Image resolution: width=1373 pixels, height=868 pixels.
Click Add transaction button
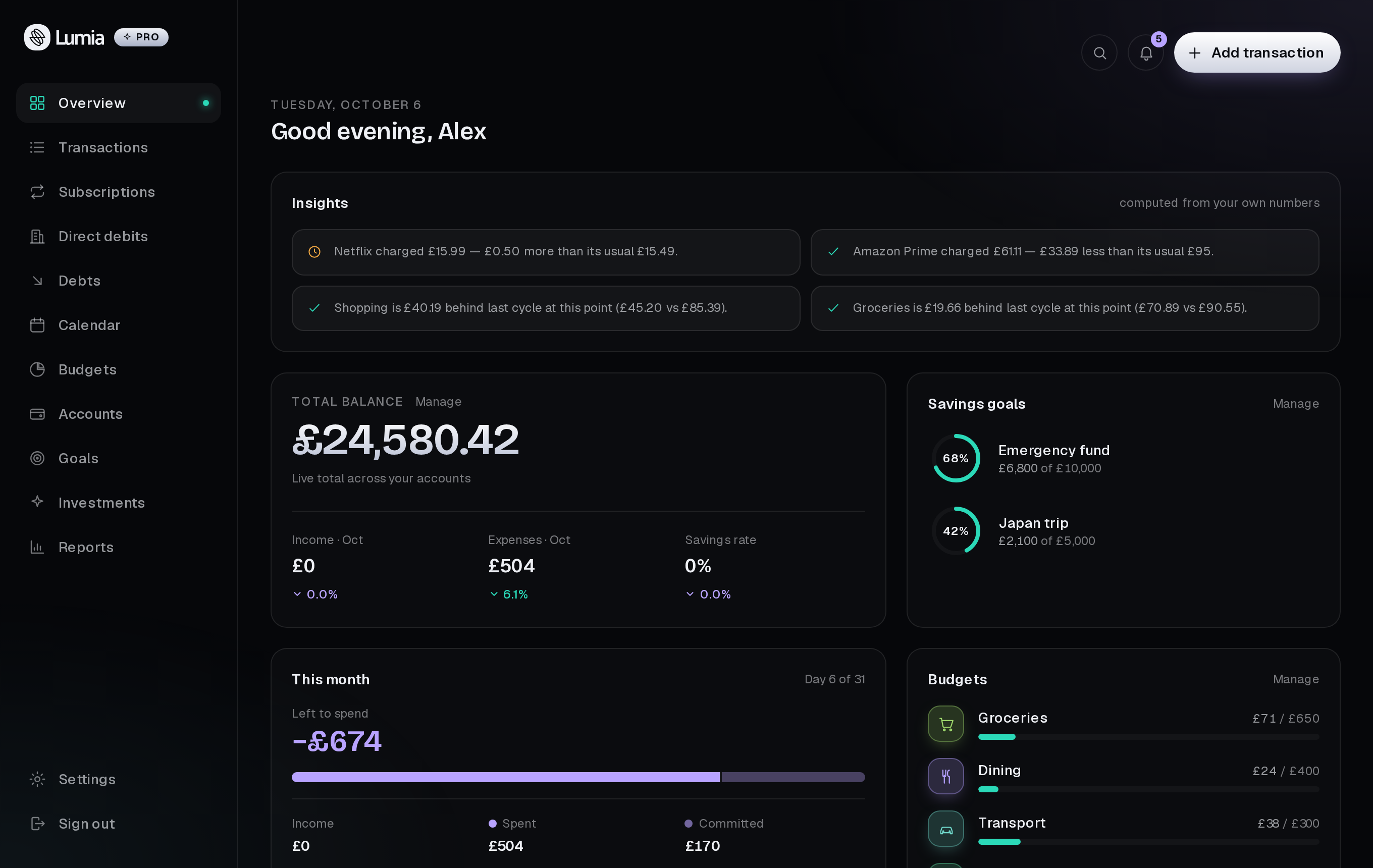coord(1257,52)
